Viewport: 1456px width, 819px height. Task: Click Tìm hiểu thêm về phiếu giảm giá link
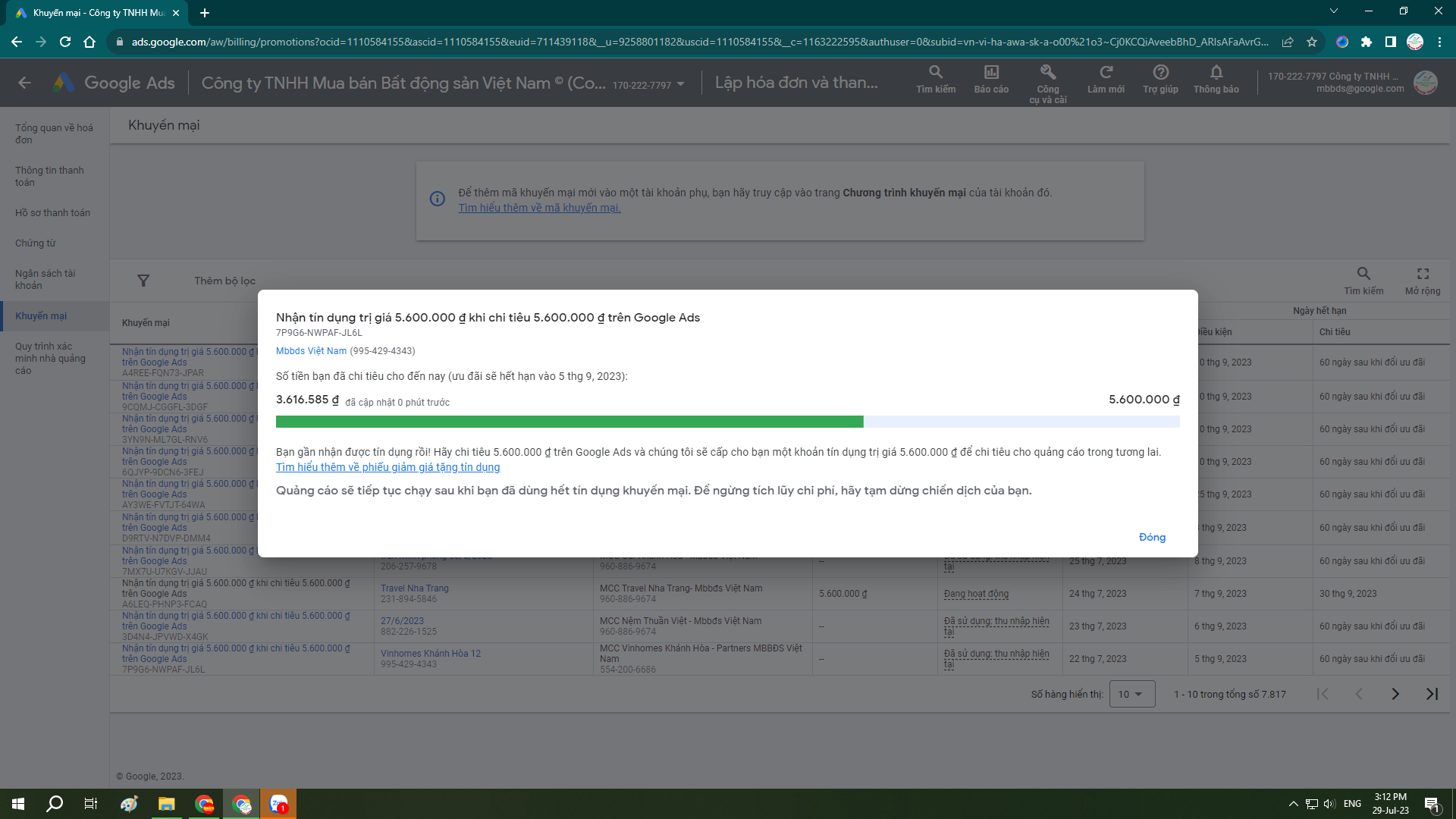click(x=388, y=467)
